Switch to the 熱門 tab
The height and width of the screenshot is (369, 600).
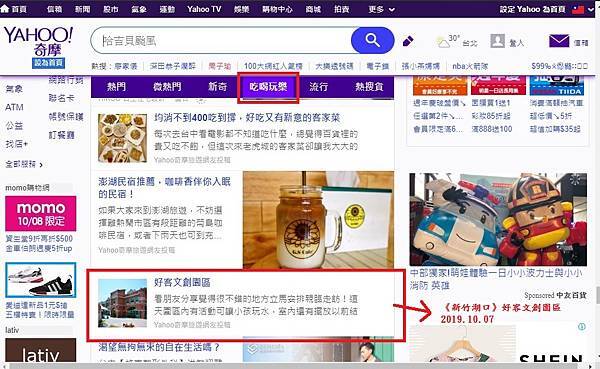[x=116, y=87]
